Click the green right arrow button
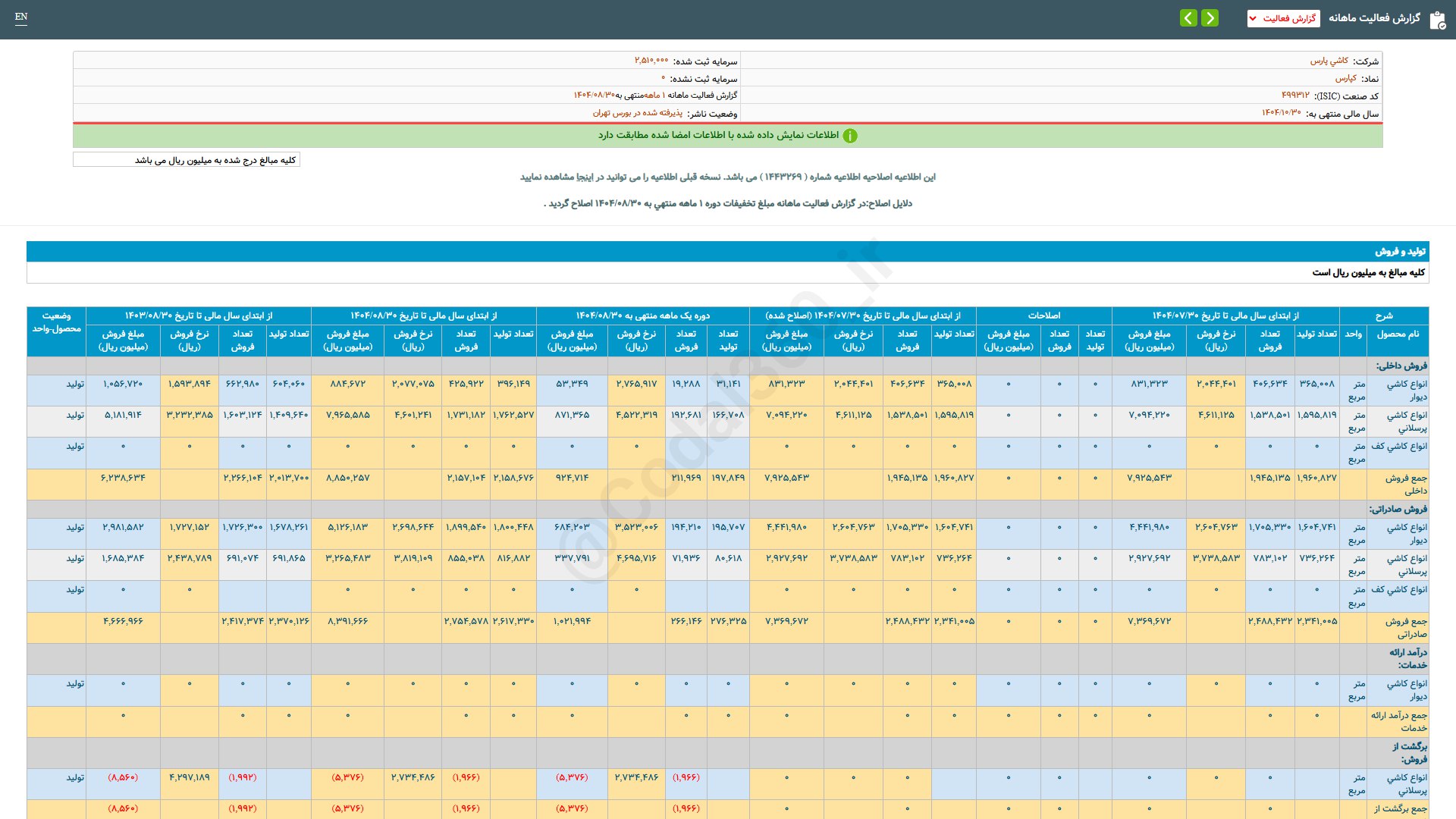1456x819 pixels. tap(1210, 17)
